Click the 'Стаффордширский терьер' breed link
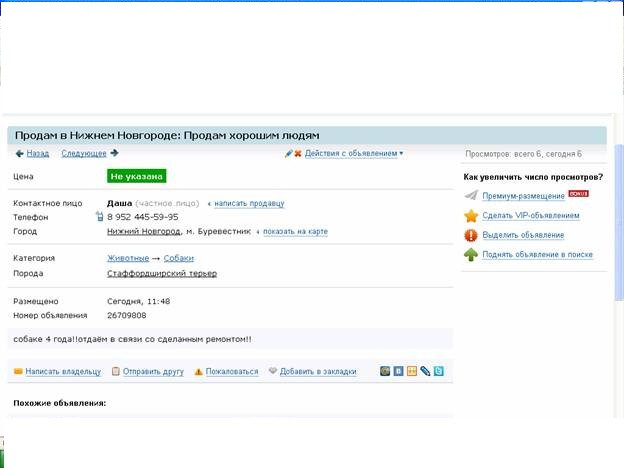 coord(161,273)
